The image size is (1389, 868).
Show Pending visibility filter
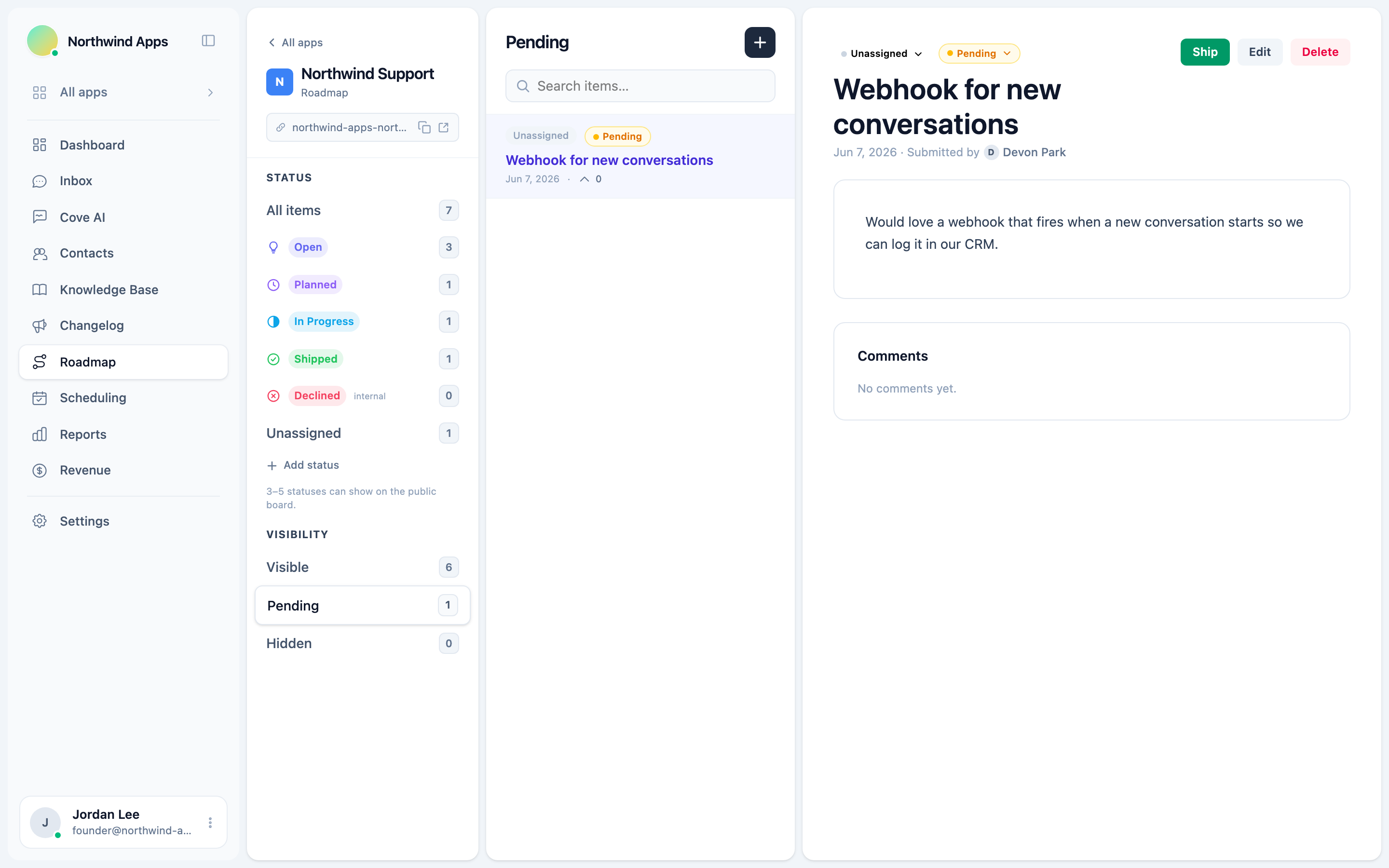coord(362,605)
